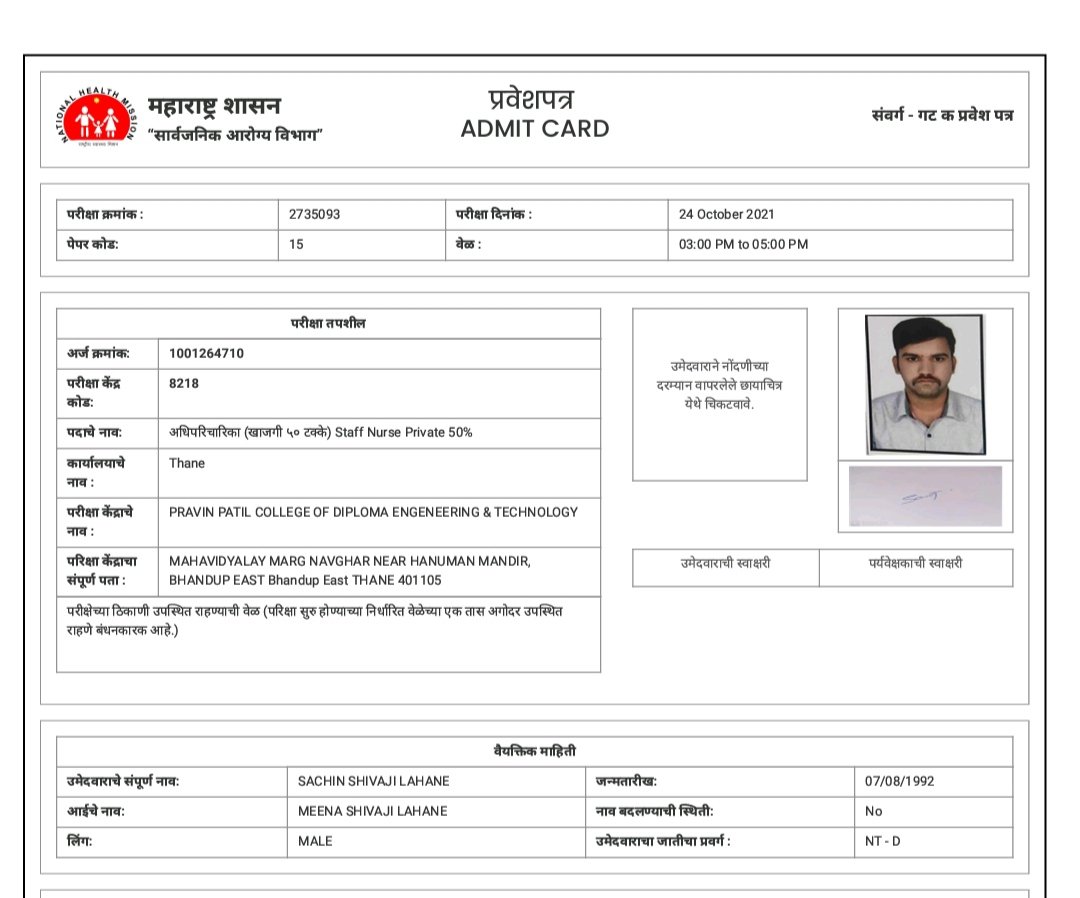Click the candidate signature image
The width and height of the screenshot is (1080, 898).
925,496
